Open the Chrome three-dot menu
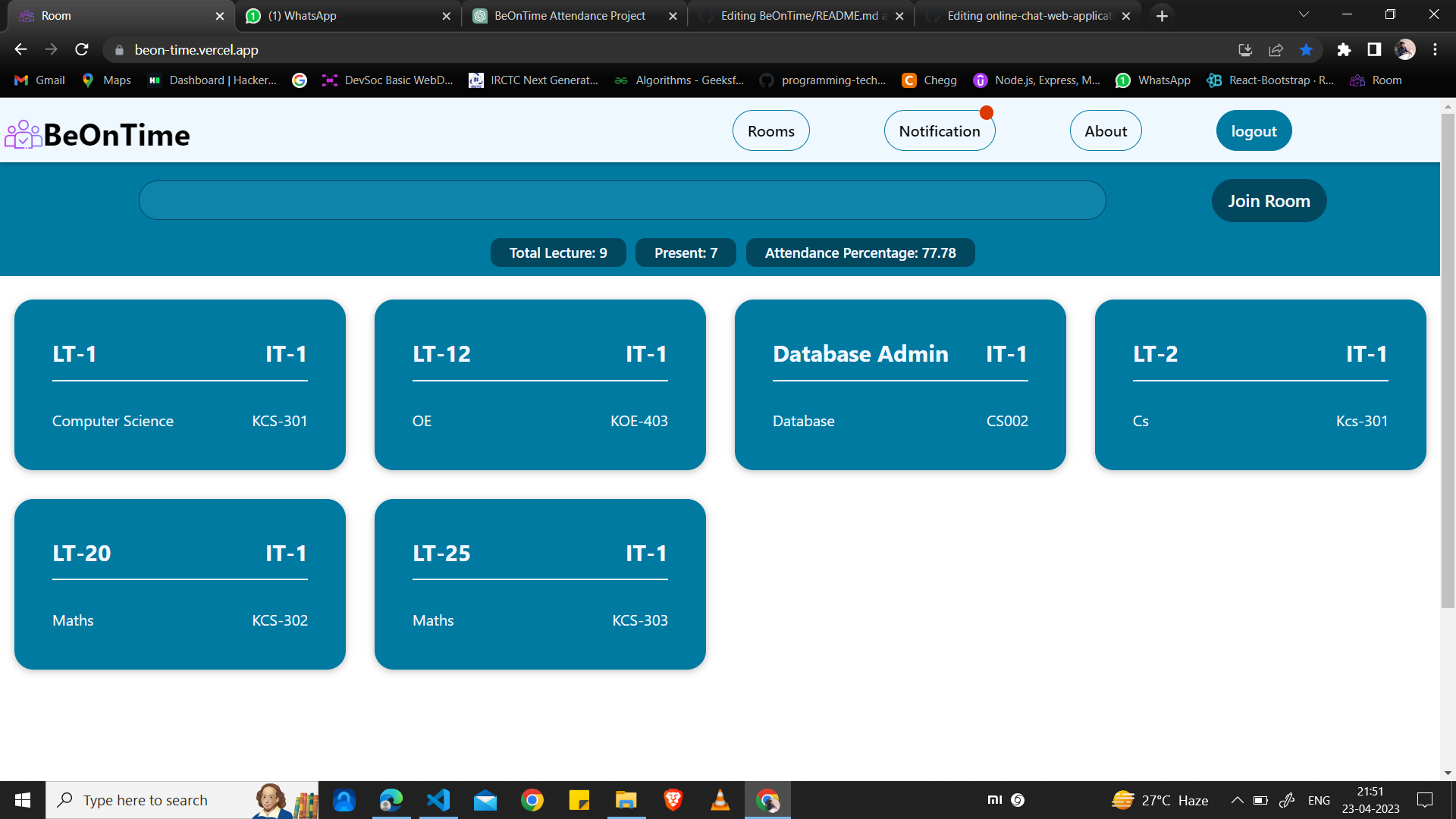1456x819 pixels. 1435,49
